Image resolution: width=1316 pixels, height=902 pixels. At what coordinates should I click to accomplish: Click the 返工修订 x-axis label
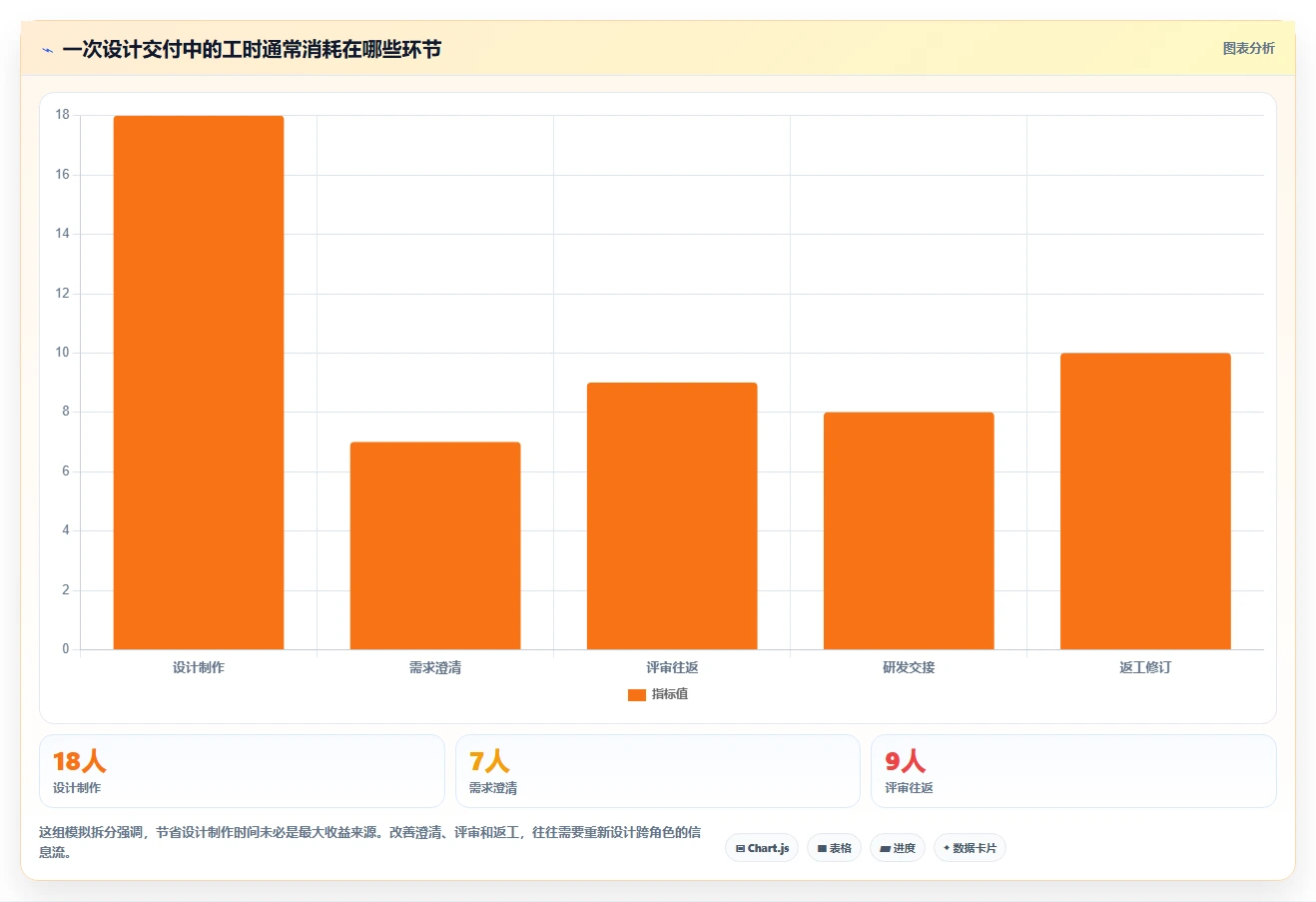1145,667
